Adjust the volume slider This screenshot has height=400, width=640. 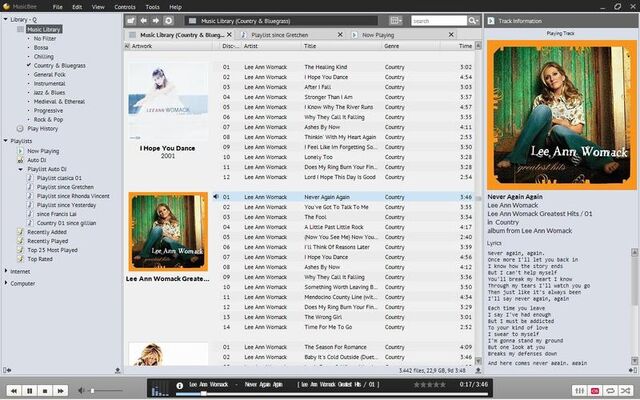pyautogui.click(x=106, y=391)
